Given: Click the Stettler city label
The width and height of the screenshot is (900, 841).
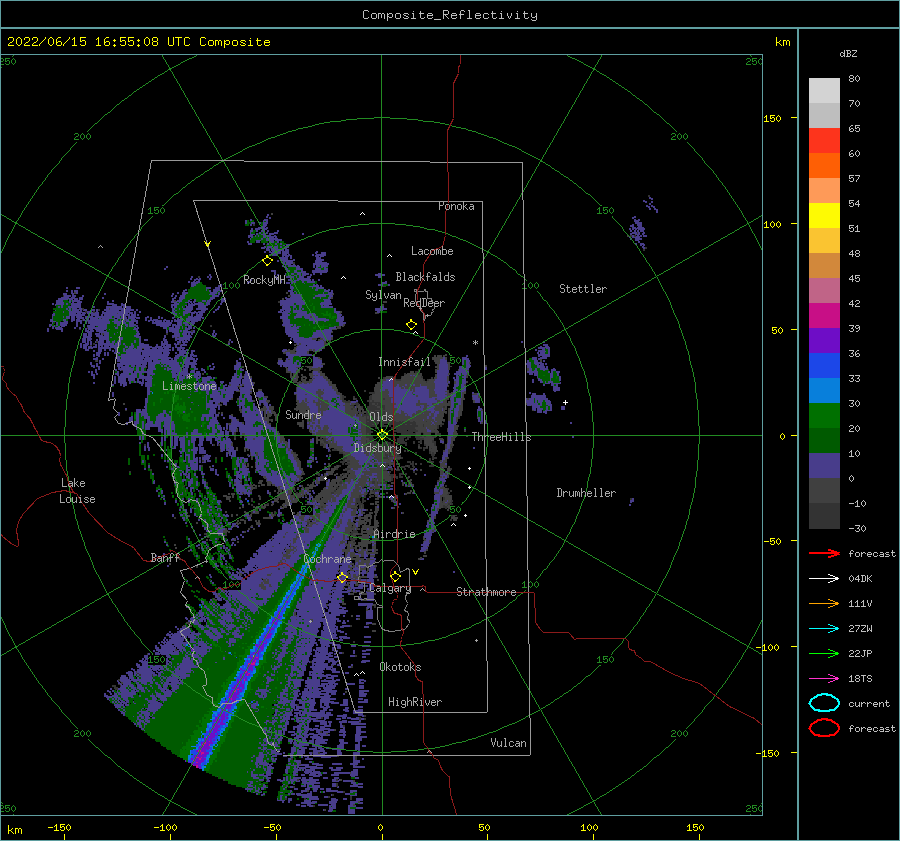Looking at the screenshot, I should pos(583,289).
